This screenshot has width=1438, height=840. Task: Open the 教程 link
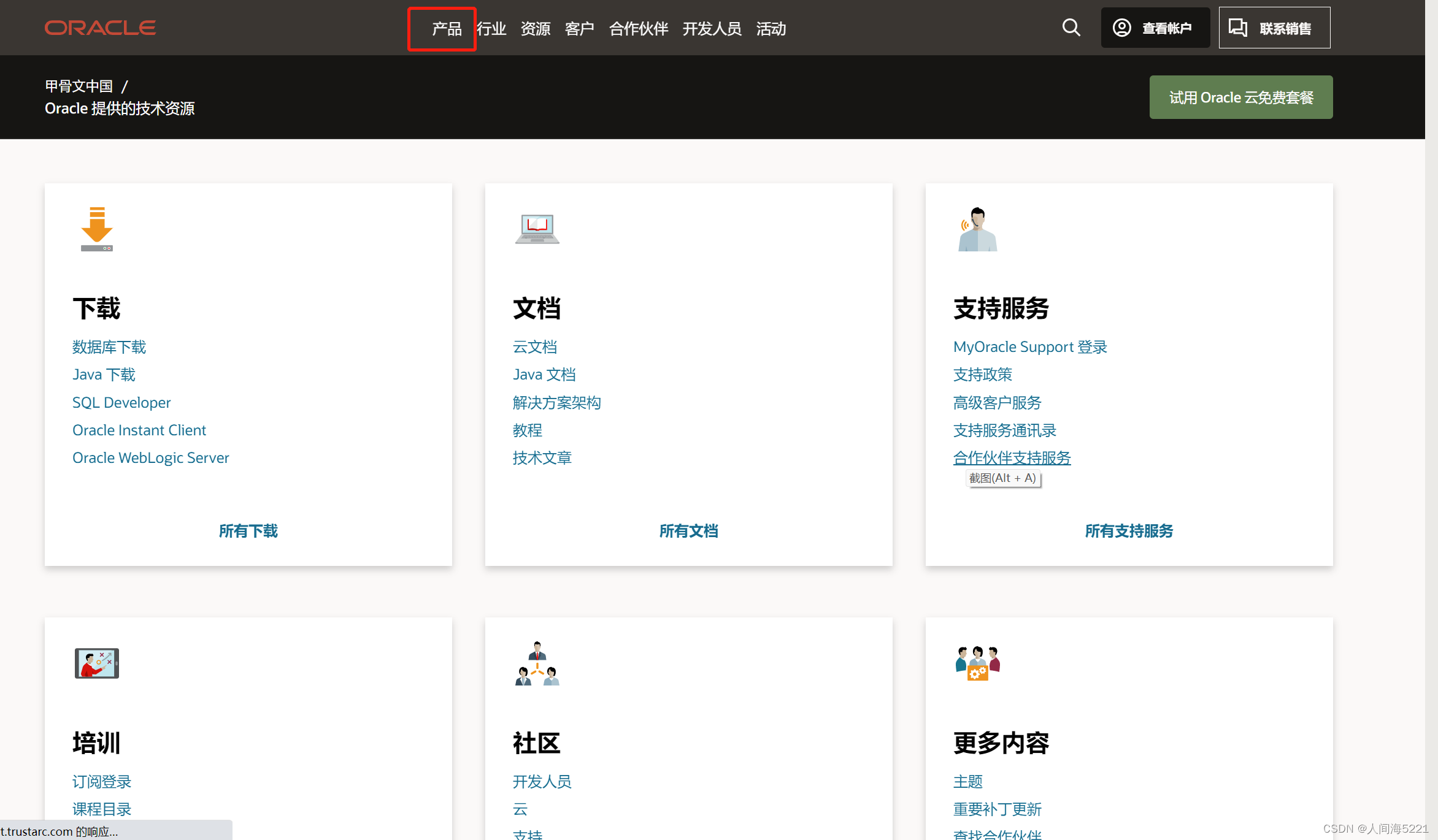pyautogui.click(x=528, y=430)
